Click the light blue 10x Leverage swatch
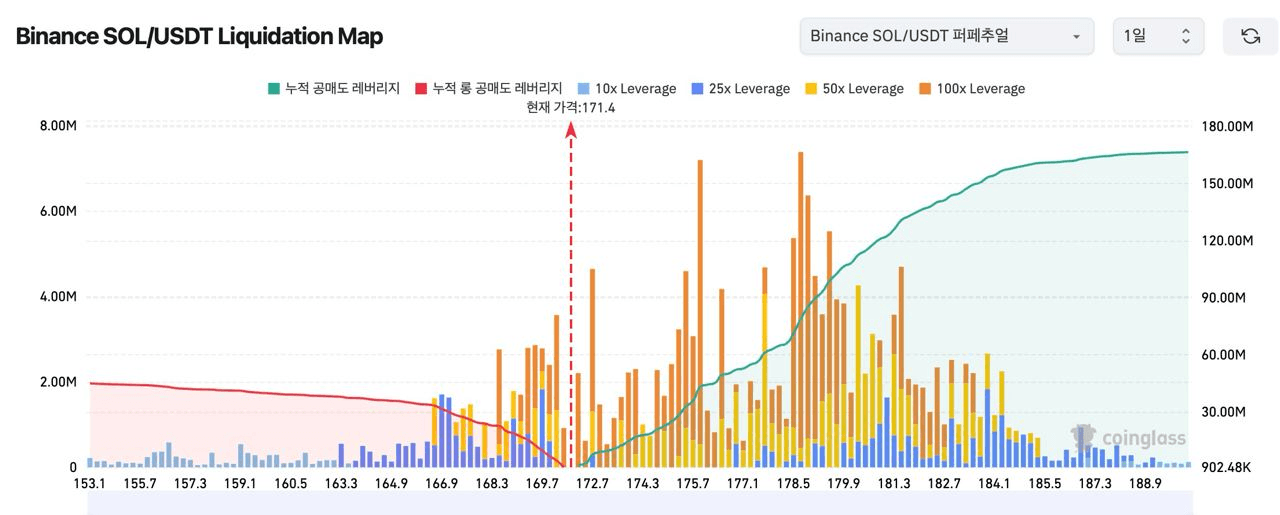Viewport: 1280px width, 515px height. pyautogui.click(x=583, y=88)
